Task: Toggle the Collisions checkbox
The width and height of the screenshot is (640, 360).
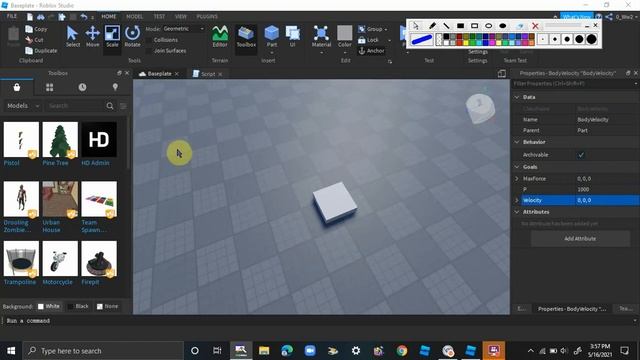Action: coord(149,40)
